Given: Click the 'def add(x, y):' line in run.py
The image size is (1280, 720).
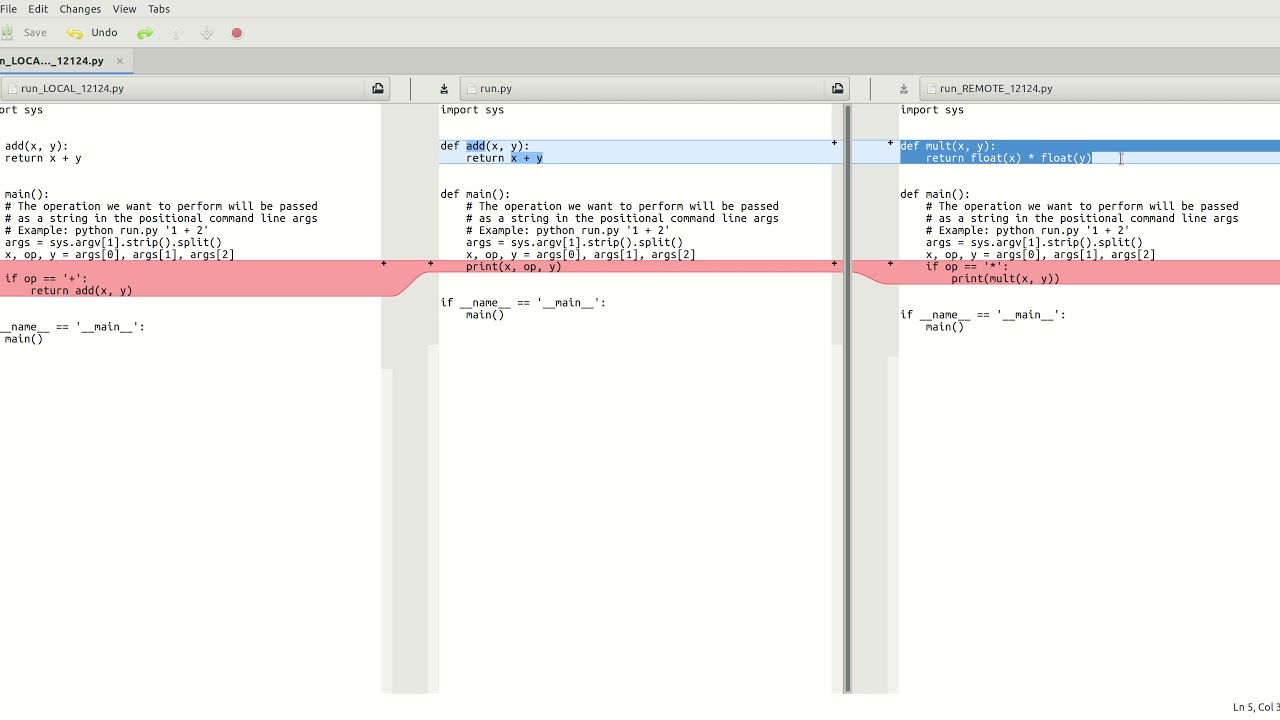Looking at the screenshot, I should click(x=485, y=146).
